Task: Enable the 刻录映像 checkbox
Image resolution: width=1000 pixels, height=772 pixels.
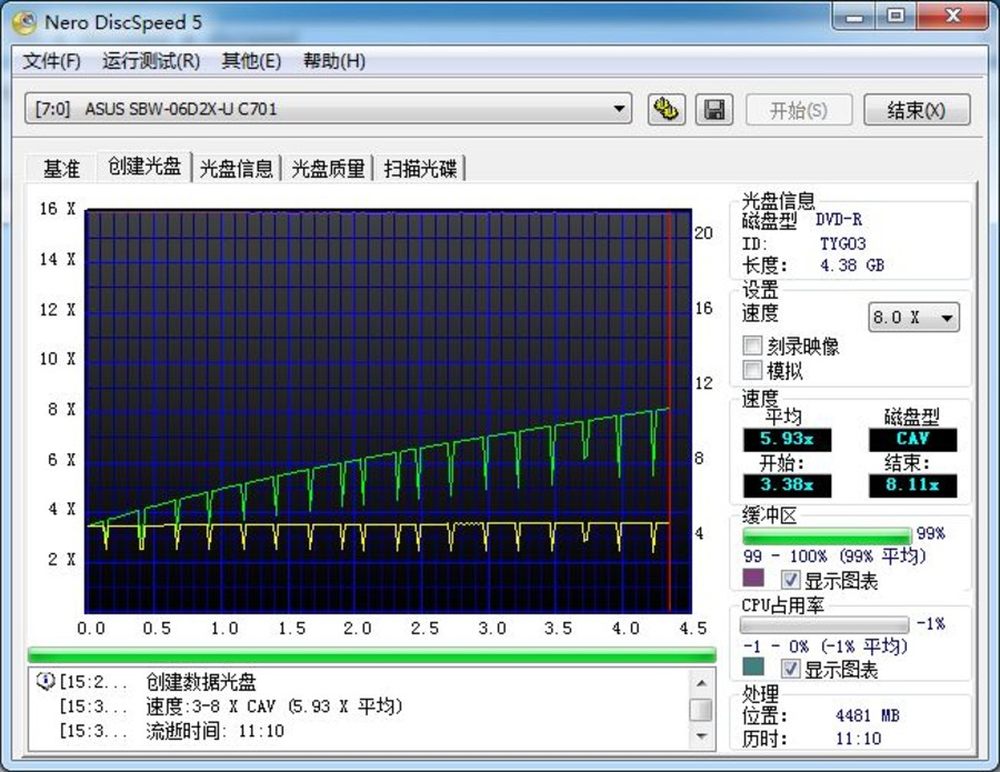Action: click(x=753, y=346)
